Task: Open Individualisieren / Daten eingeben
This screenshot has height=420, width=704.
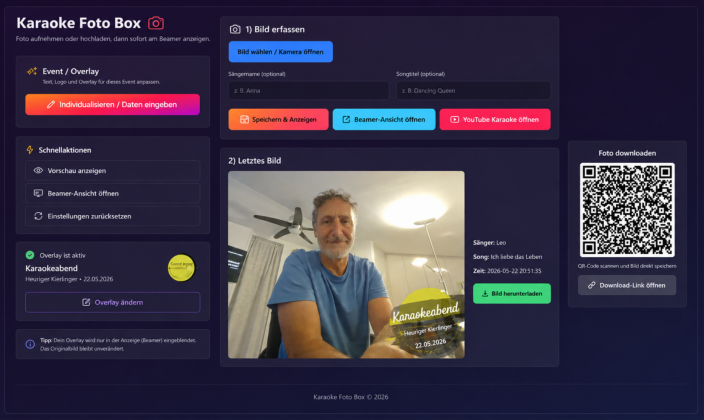Action: [x=113, y=104]
